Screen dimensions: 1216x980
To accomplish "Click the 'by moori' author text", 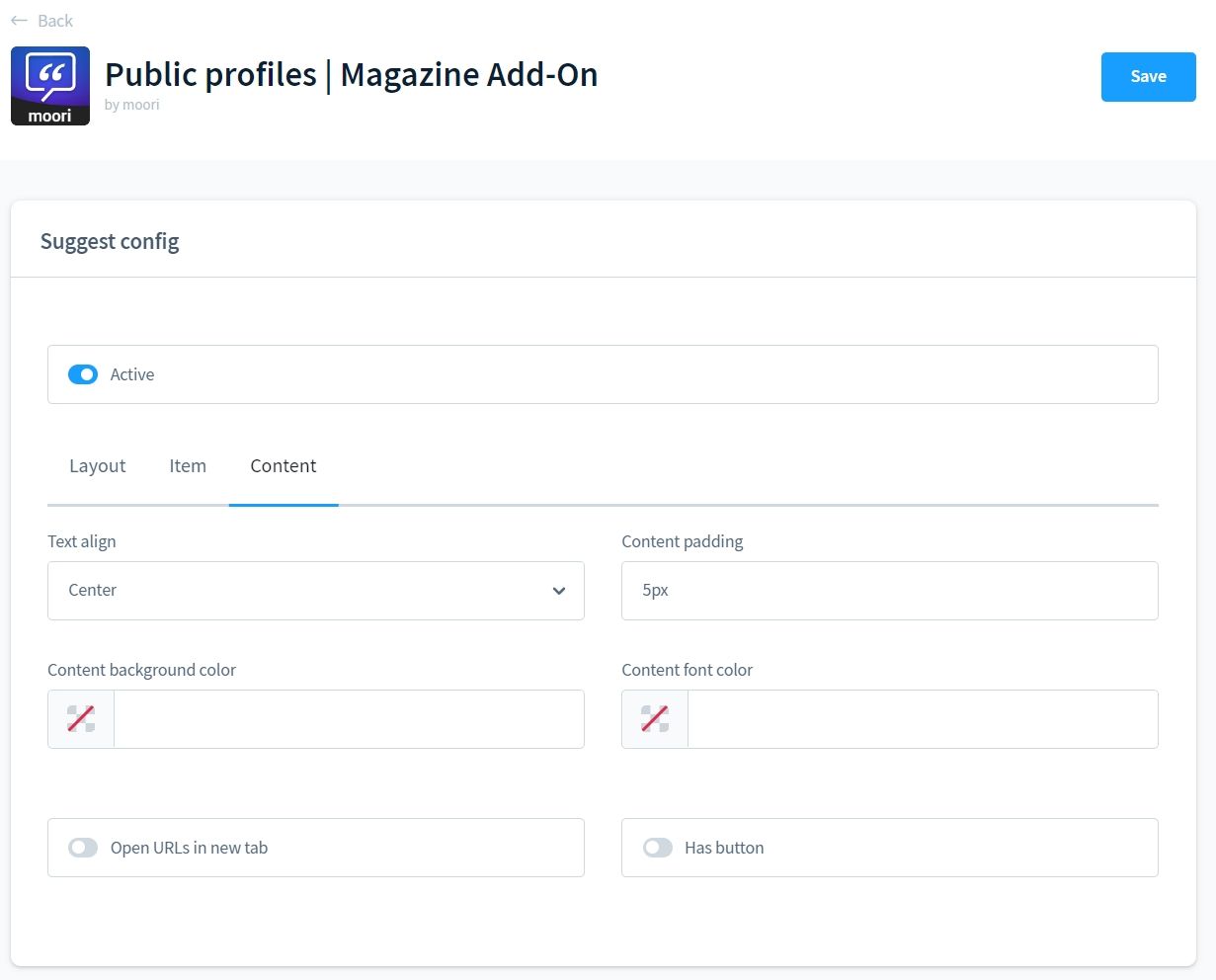I will coord(132,105).
